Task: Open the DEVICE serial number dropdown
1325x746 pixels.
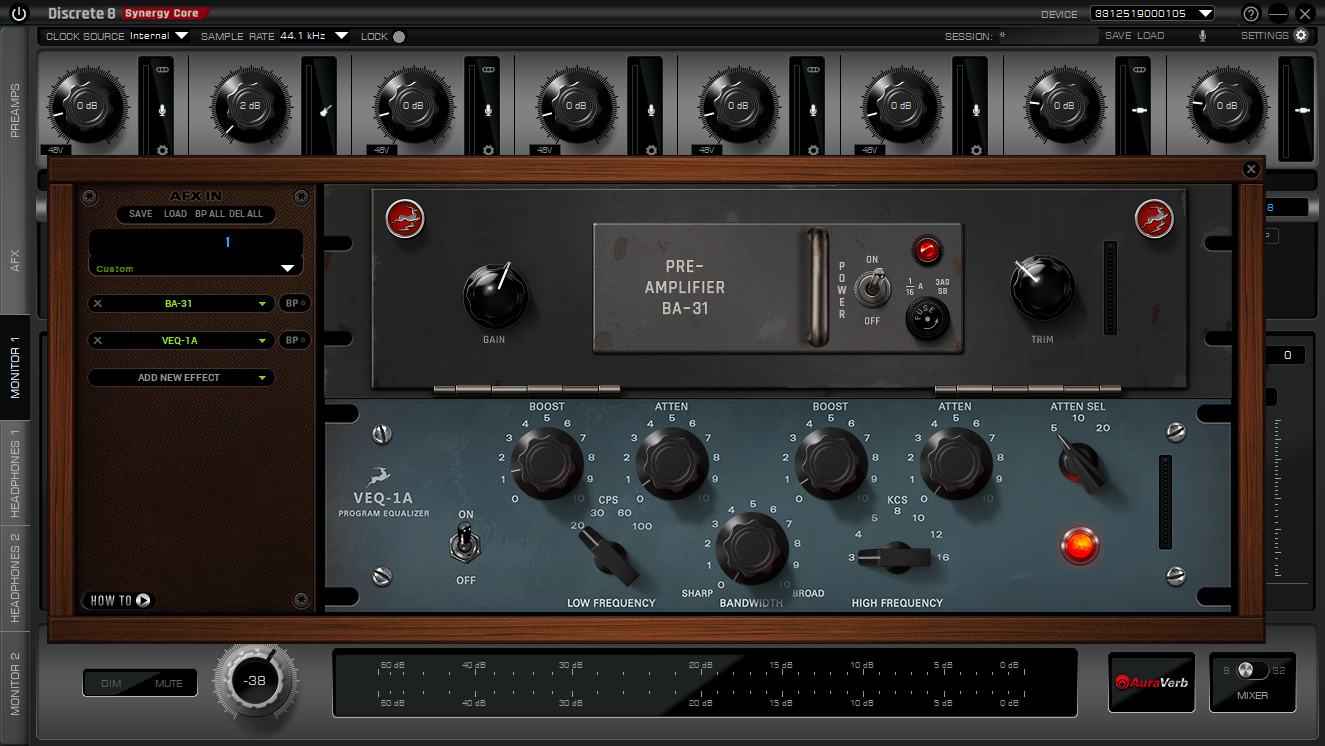Action: click(1153, 14)
